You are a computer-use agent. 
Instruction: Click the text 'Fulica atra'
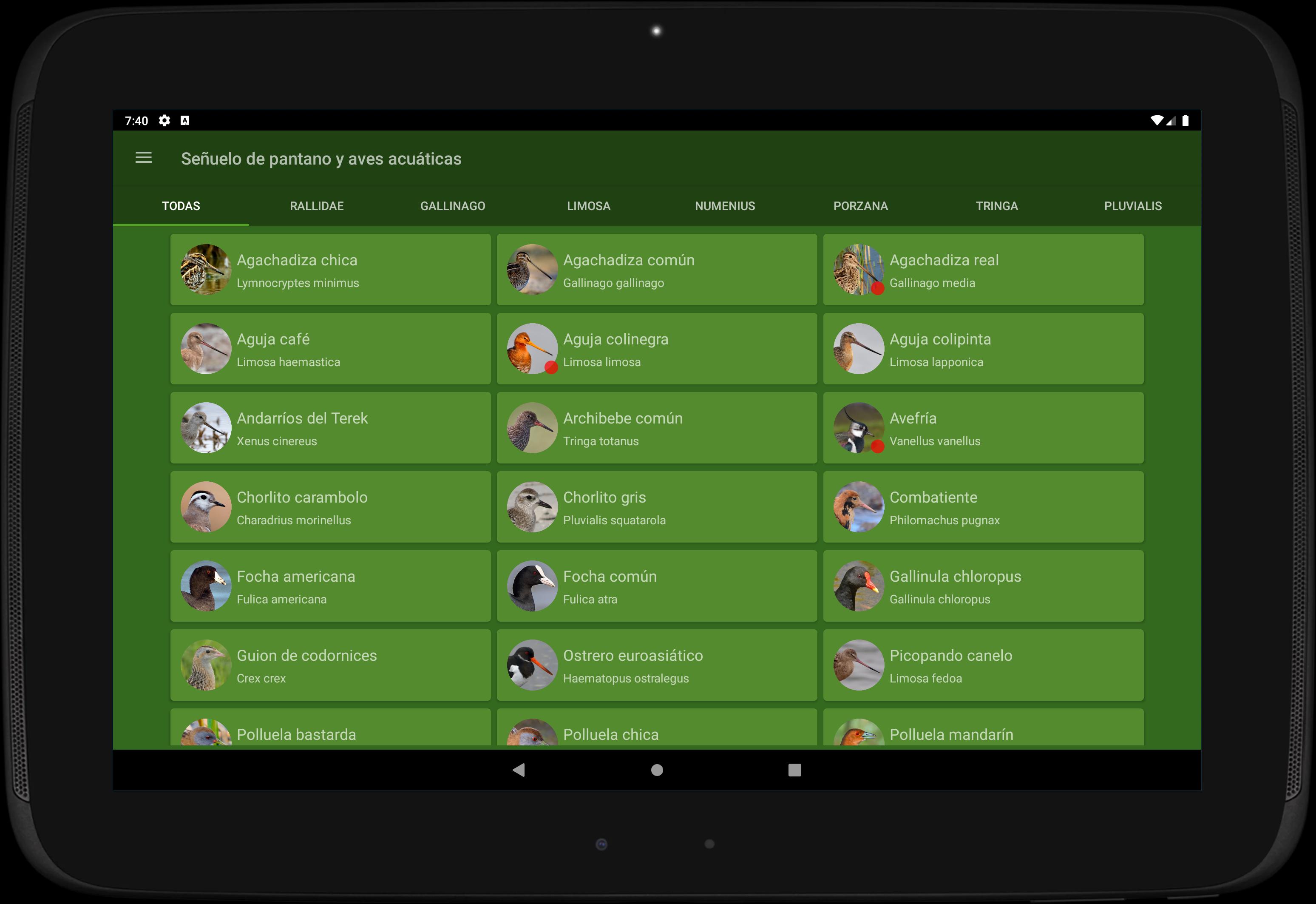(590, 600)
